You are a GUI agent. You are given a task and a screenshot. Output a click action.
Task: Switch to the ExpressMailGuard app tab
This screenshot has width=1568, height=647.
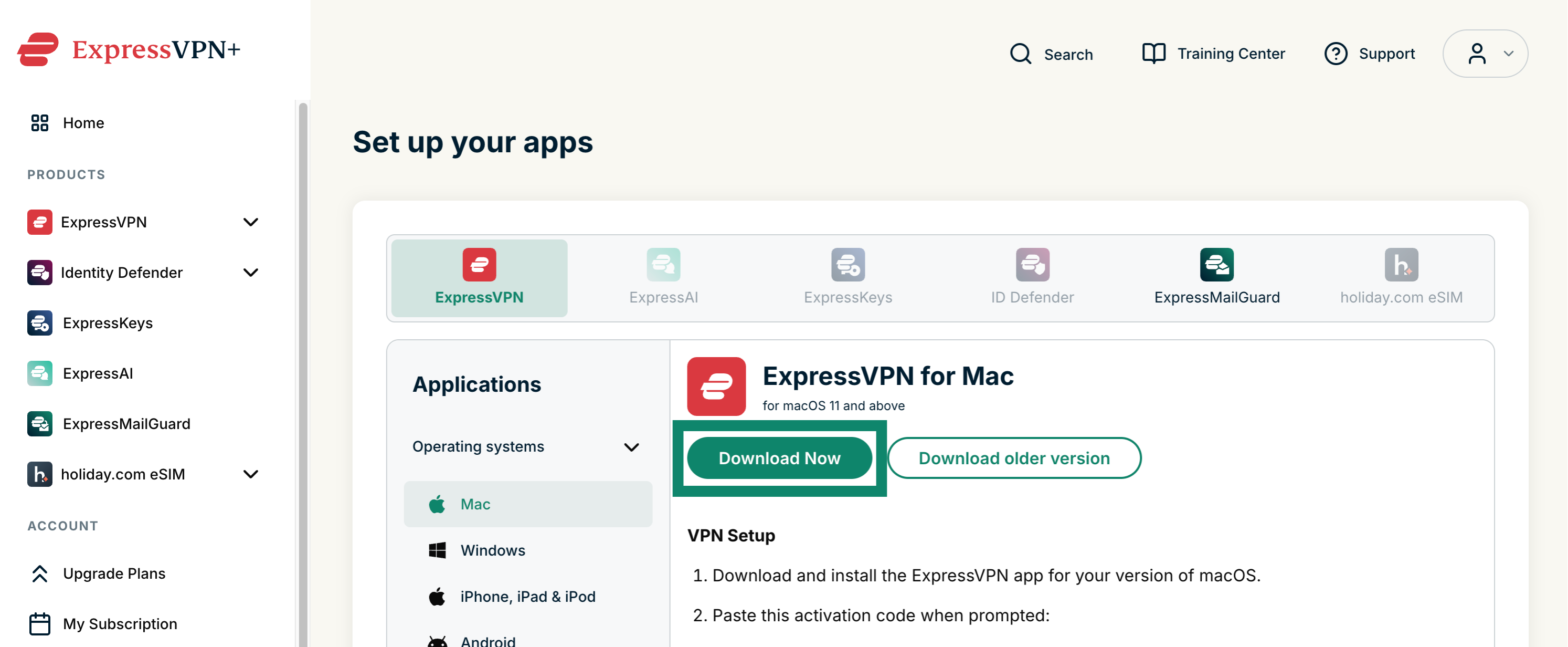coord(1217,278)
